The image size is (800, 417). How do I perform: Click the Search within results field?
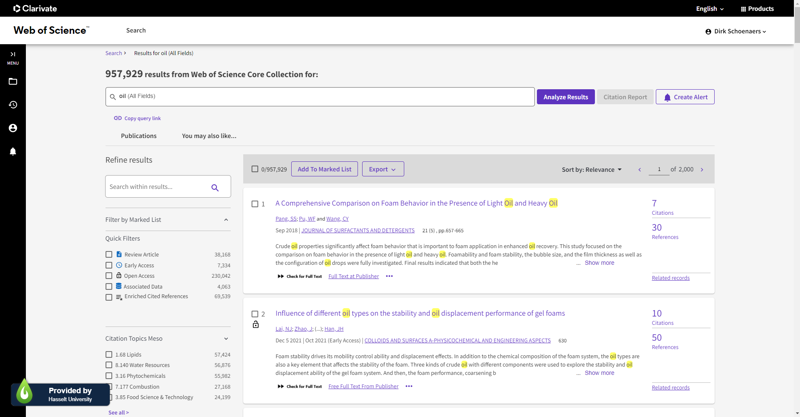click(157, 187)
